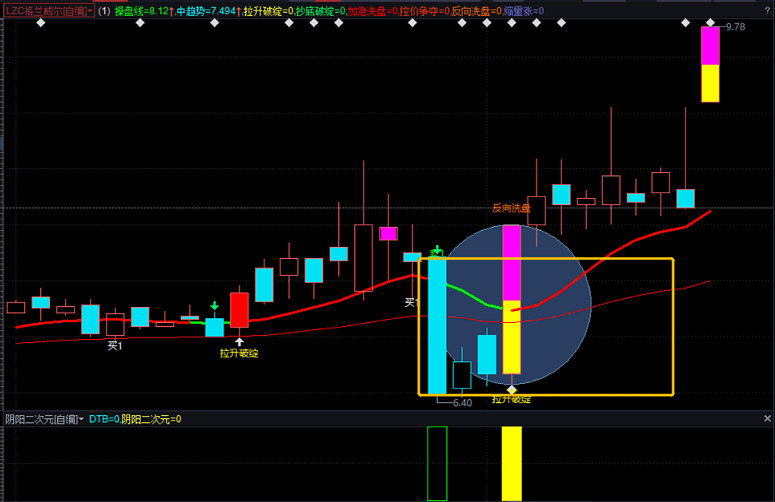Select the solid red candle above 拉升破绽
This screenshot has height=502, width=775.
pos(239,310)
